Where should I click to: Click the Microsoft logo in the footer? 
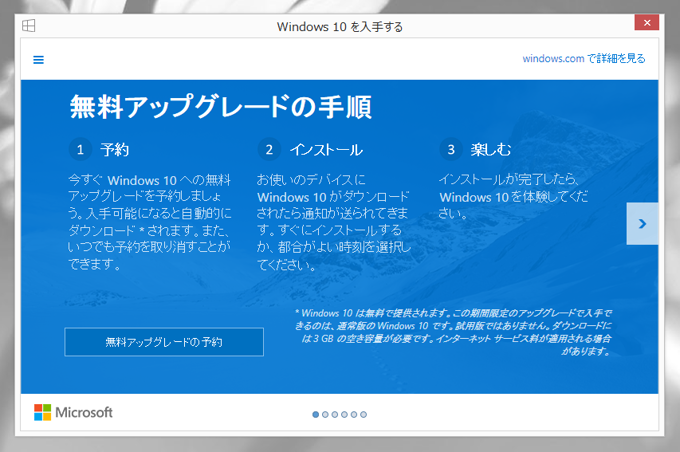pos(73,412)
